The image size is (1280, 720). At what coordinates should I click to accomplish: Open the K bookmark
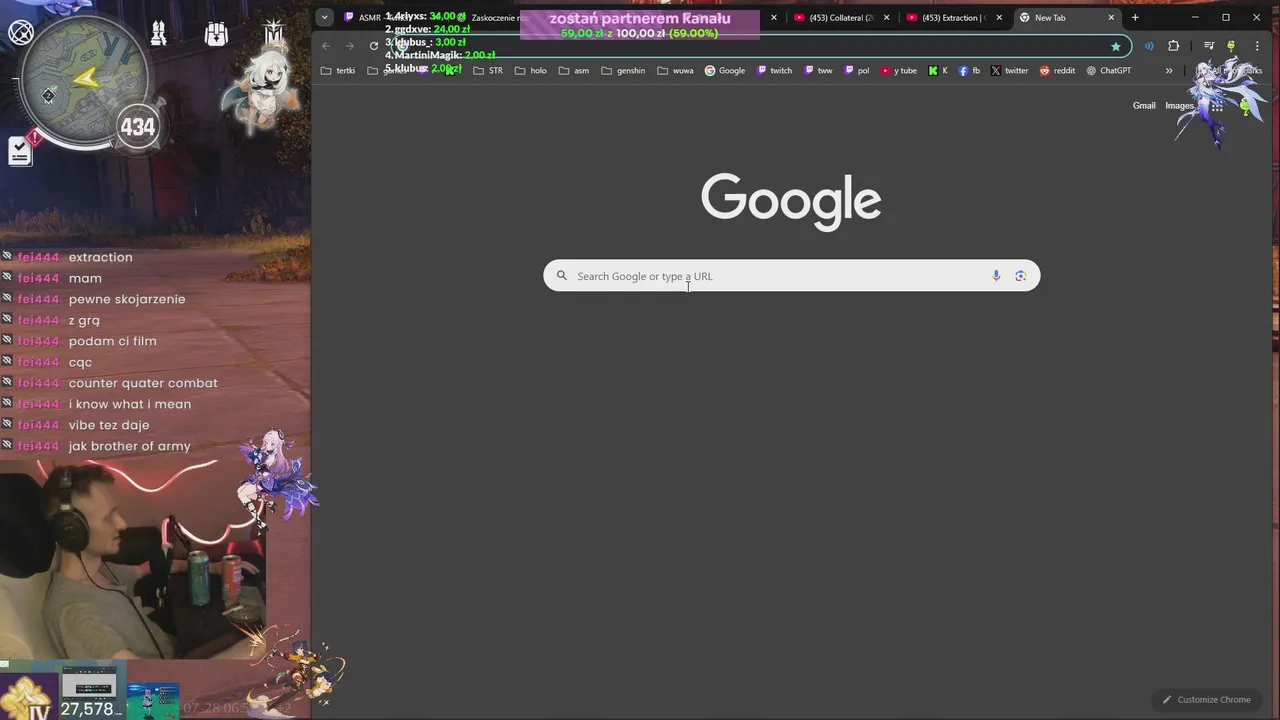click(x=938, y=71)
